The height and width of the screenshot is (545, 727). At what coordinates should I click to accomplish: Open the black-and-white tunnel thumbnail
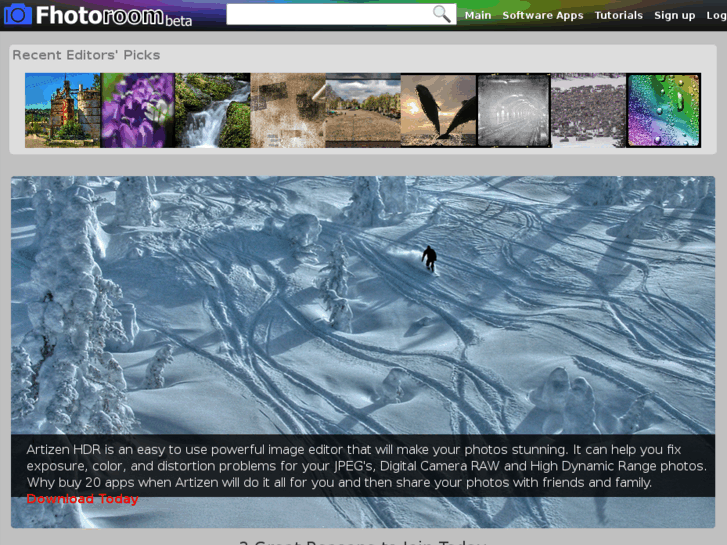(x=514, y=110)
